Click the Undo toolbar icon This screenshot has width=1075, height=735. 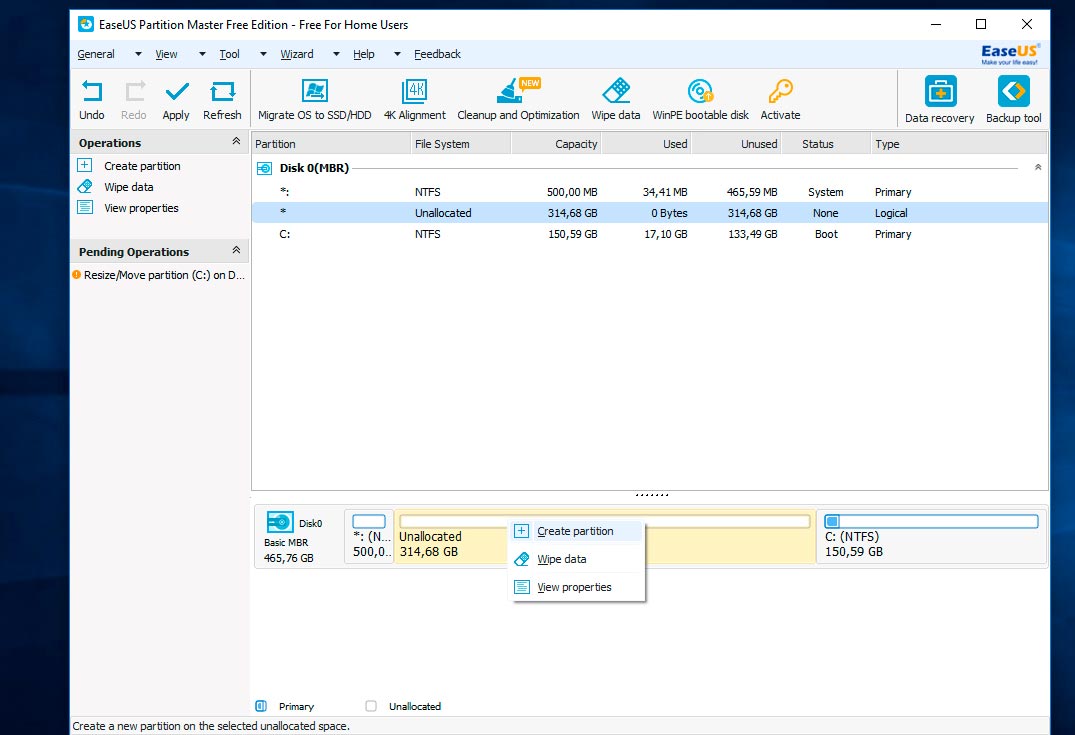coord(92,99)
